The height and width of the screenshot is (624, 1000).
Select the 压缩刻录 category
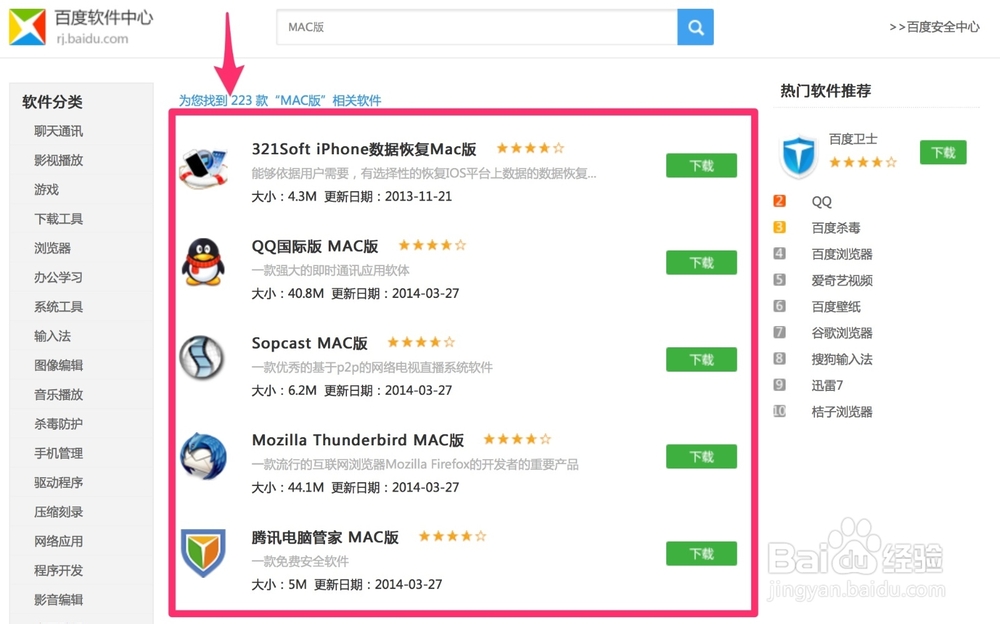(59, 512)
